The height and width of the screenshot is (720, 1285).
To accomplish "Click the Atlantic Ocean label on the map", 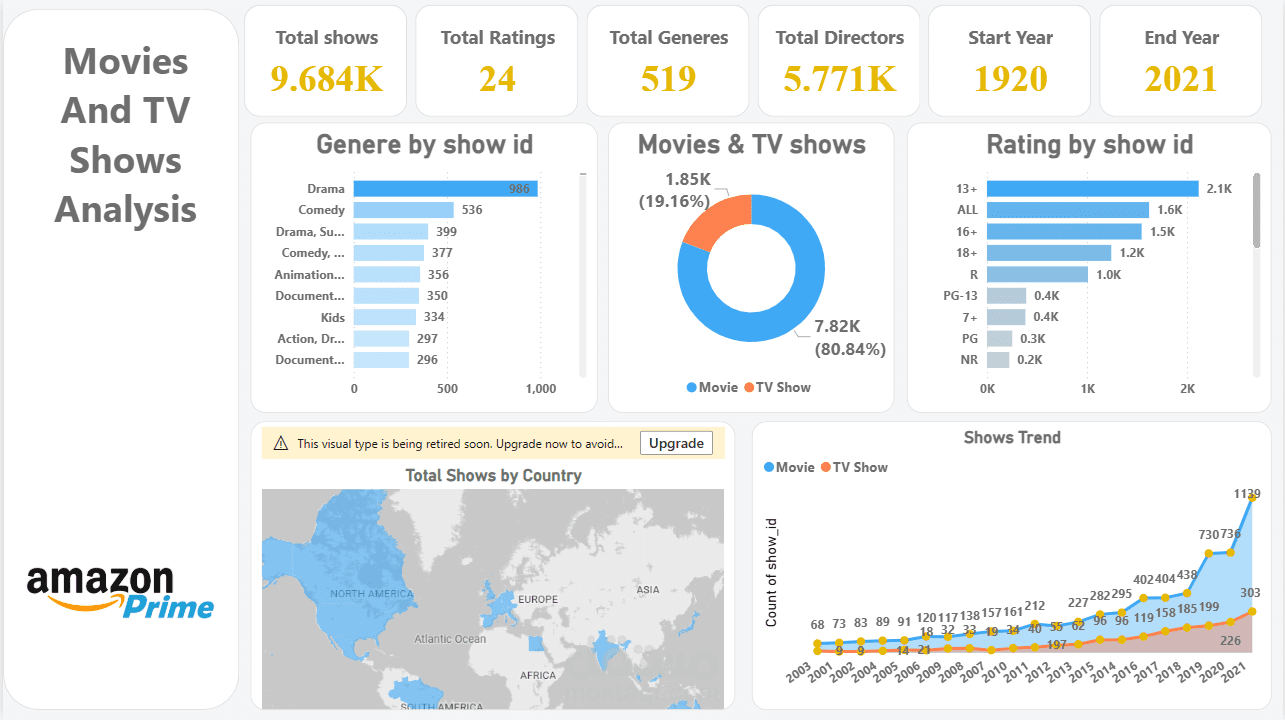I will click(x=450, y=639).
